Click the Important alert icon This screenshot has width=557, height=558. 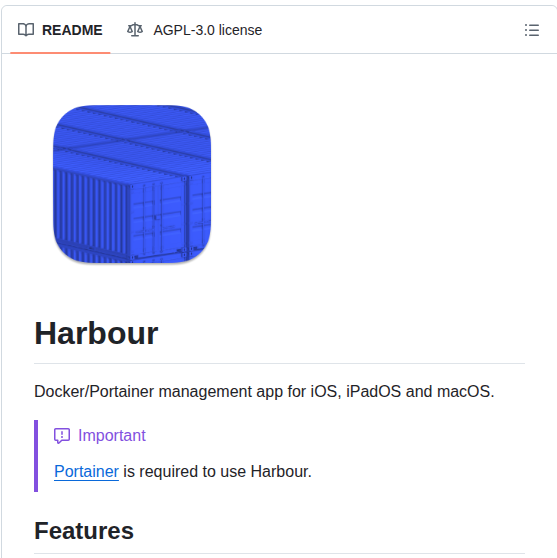[x=62, y=436]
